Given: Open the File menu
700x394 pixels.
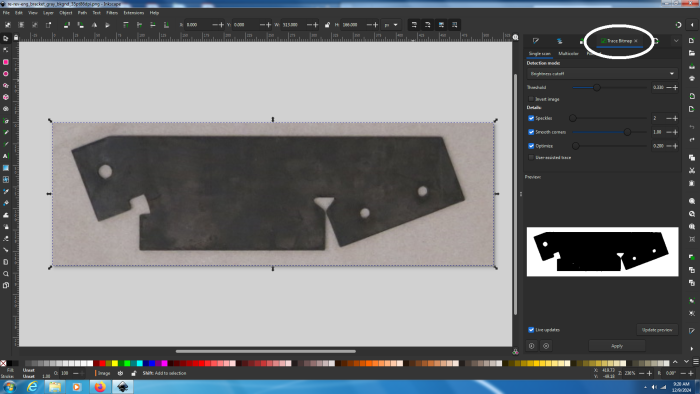Looking at the screenshot, I should (x=6, y=13).
